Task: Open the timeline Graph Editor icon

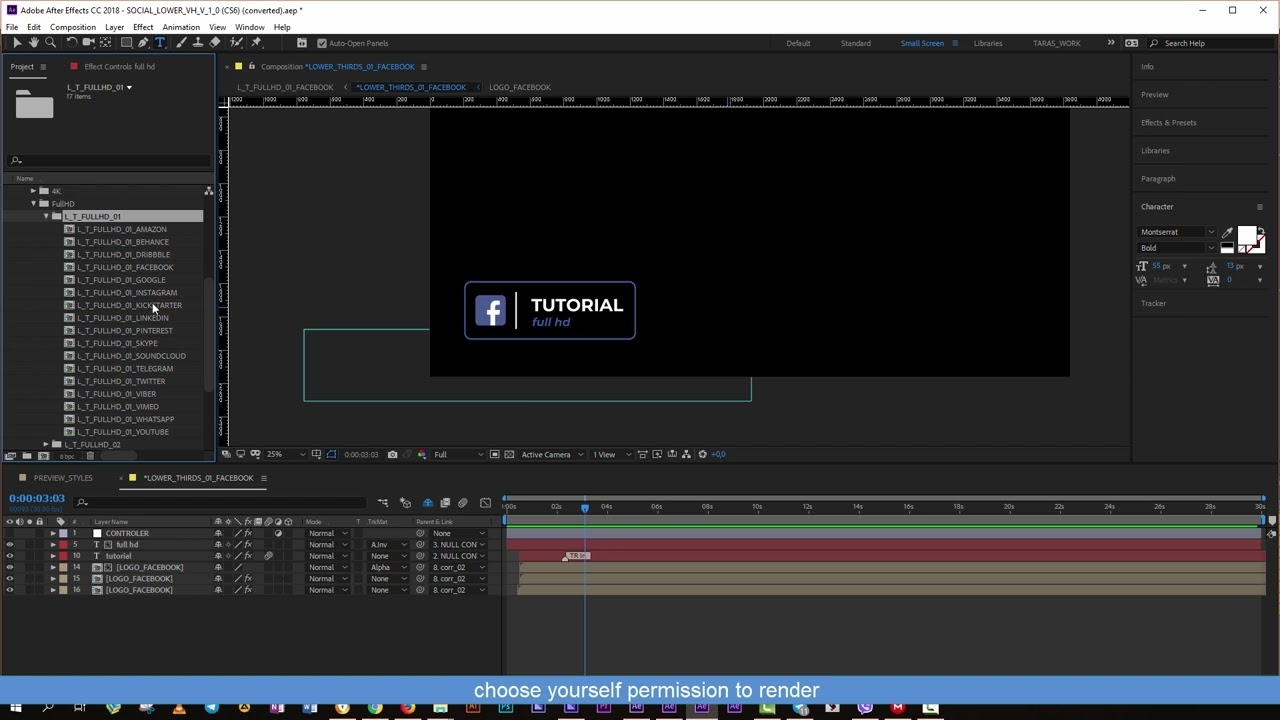Action: (486, 503)
